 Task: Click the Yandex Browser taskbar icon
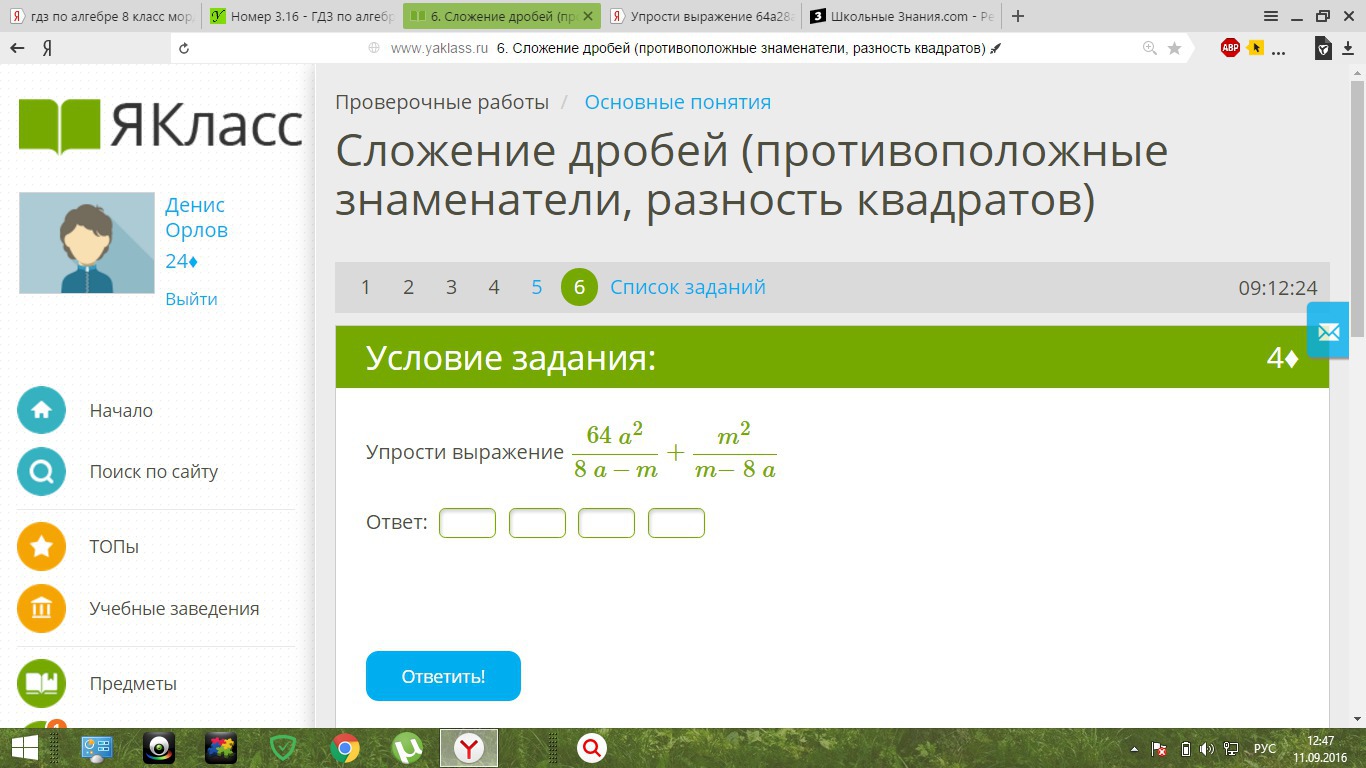(469, 748)
